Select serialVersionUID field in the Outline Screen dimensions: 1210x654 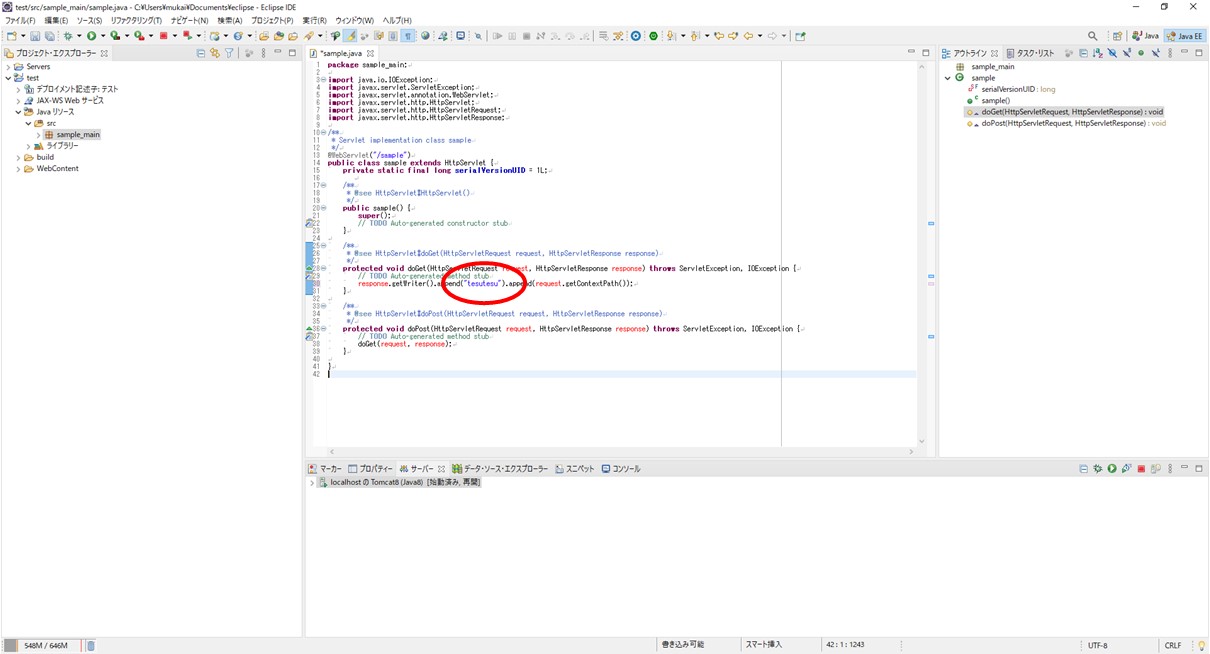(1011, 89)
